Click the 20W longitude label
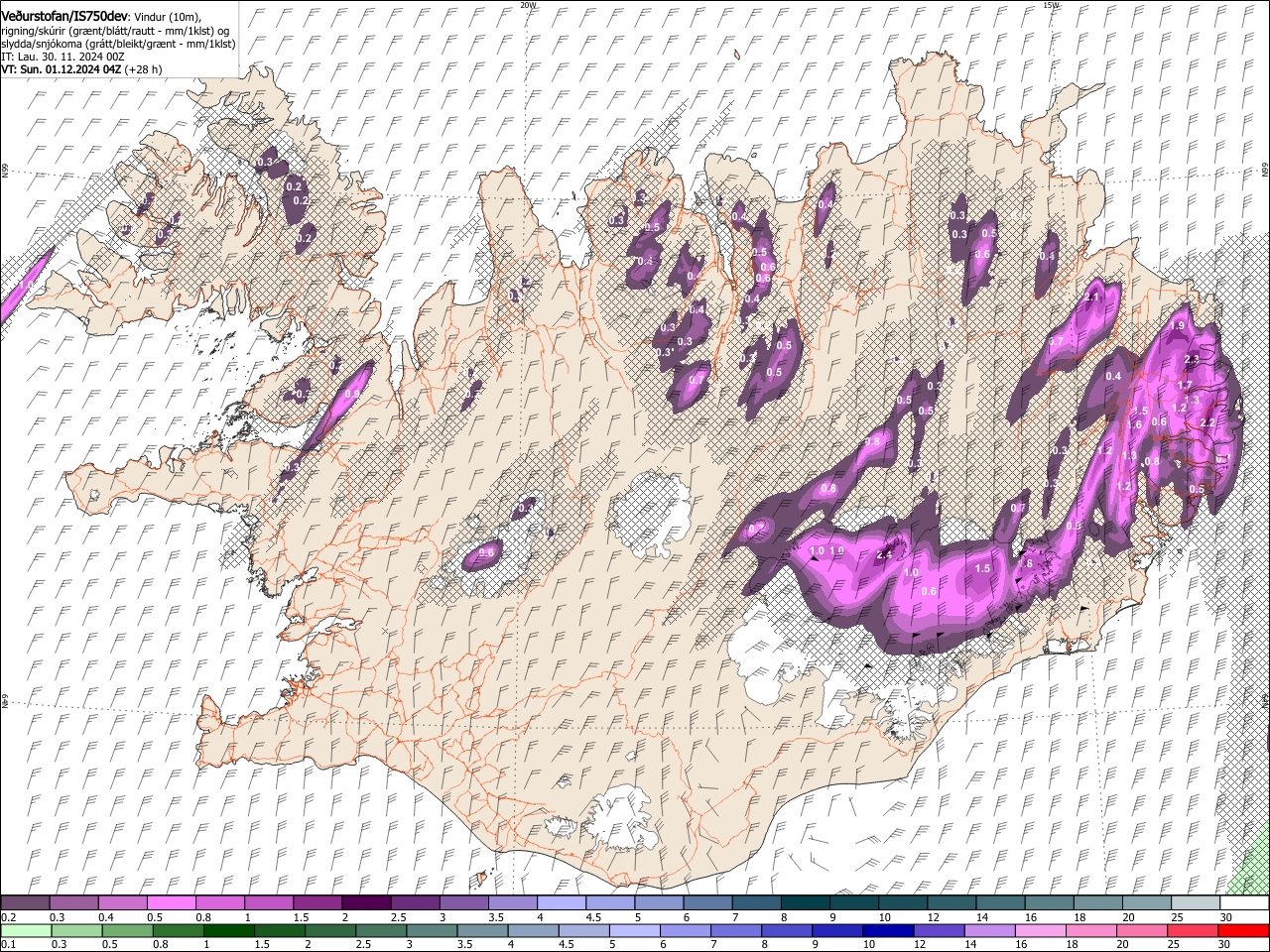The height and width of the screenshot is (952, 1270). click(528, 4)
